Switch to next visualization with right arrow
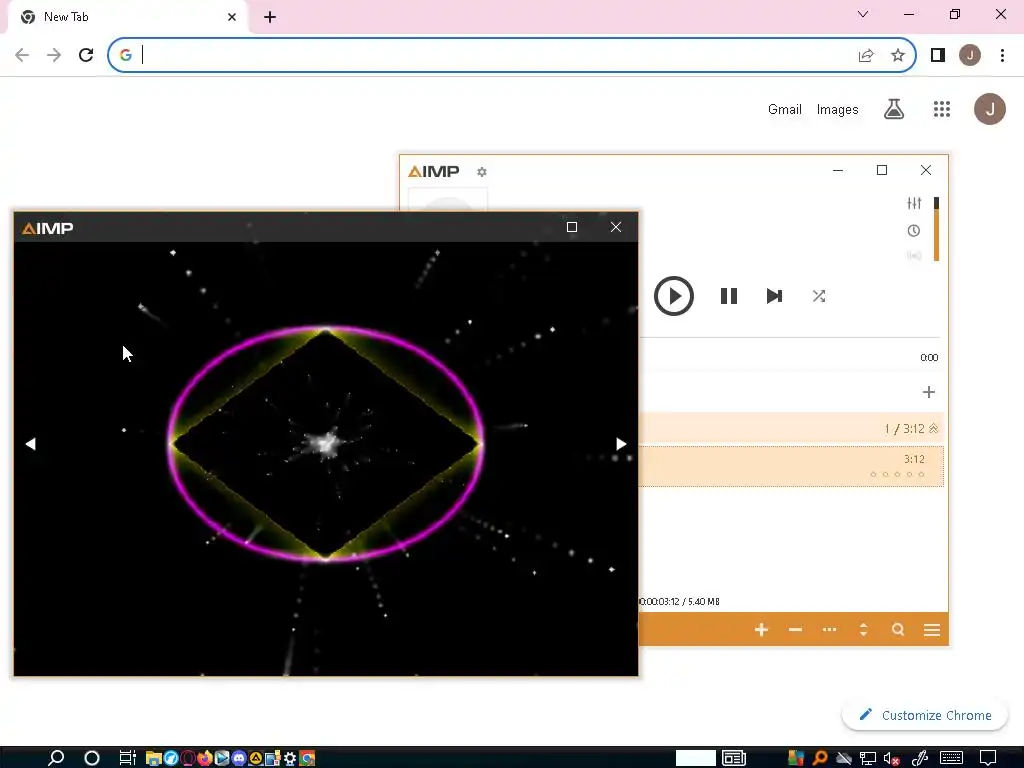This screenshot has height=768, width=1024. click(x=621, y=444)
